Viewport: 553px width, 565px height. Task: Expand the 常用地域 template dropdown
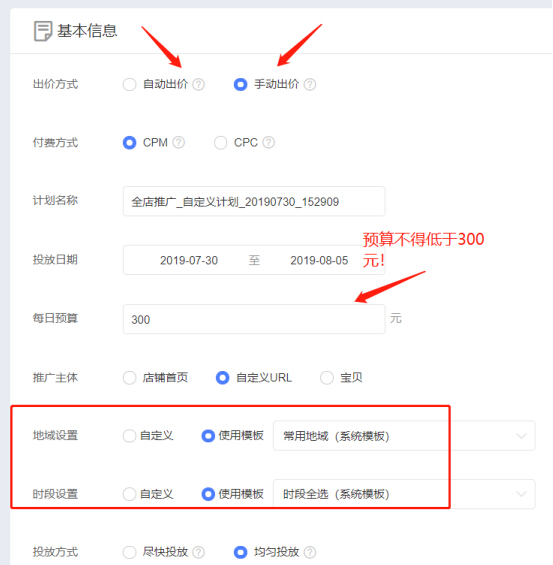pos(404,436)
